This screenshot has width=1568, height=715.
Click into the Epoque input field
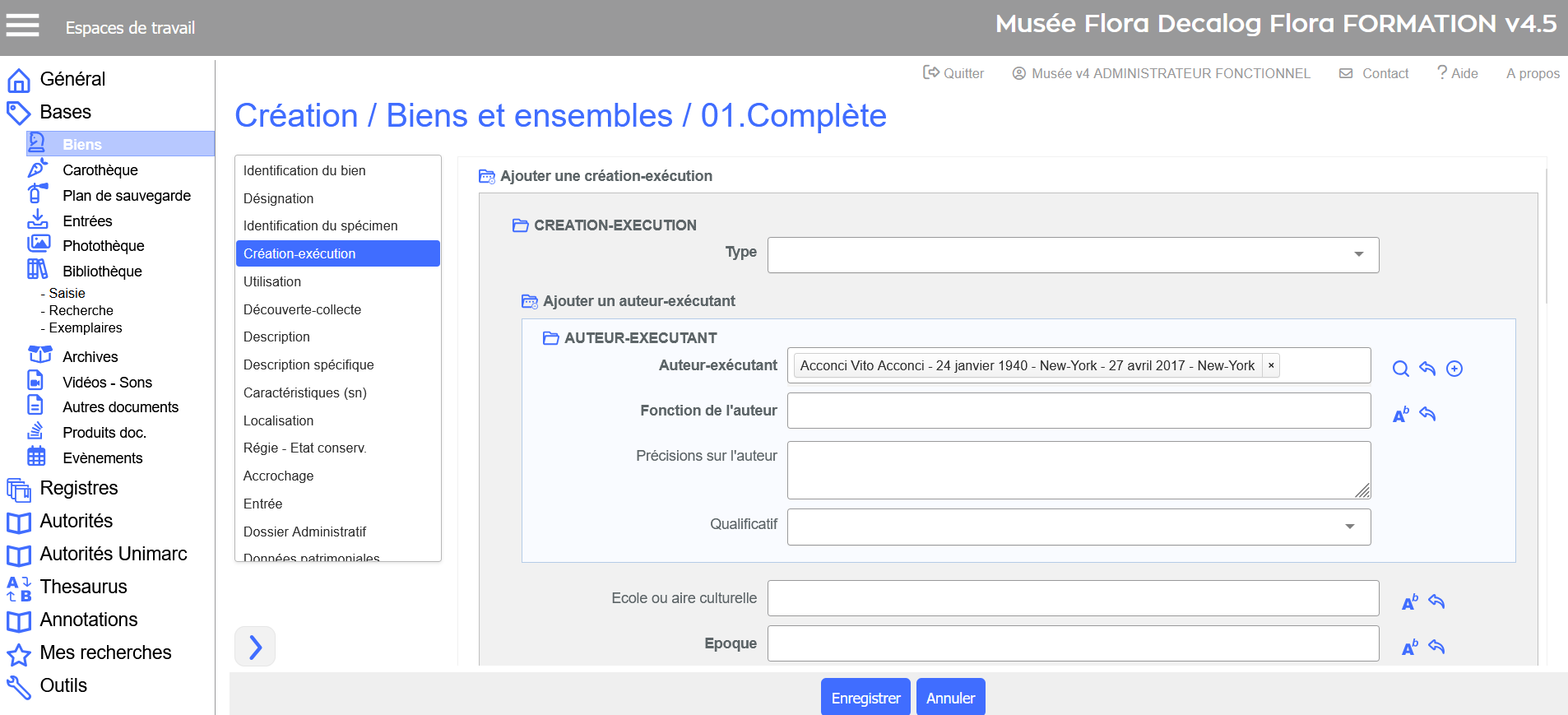click(x=1073, y=643)
